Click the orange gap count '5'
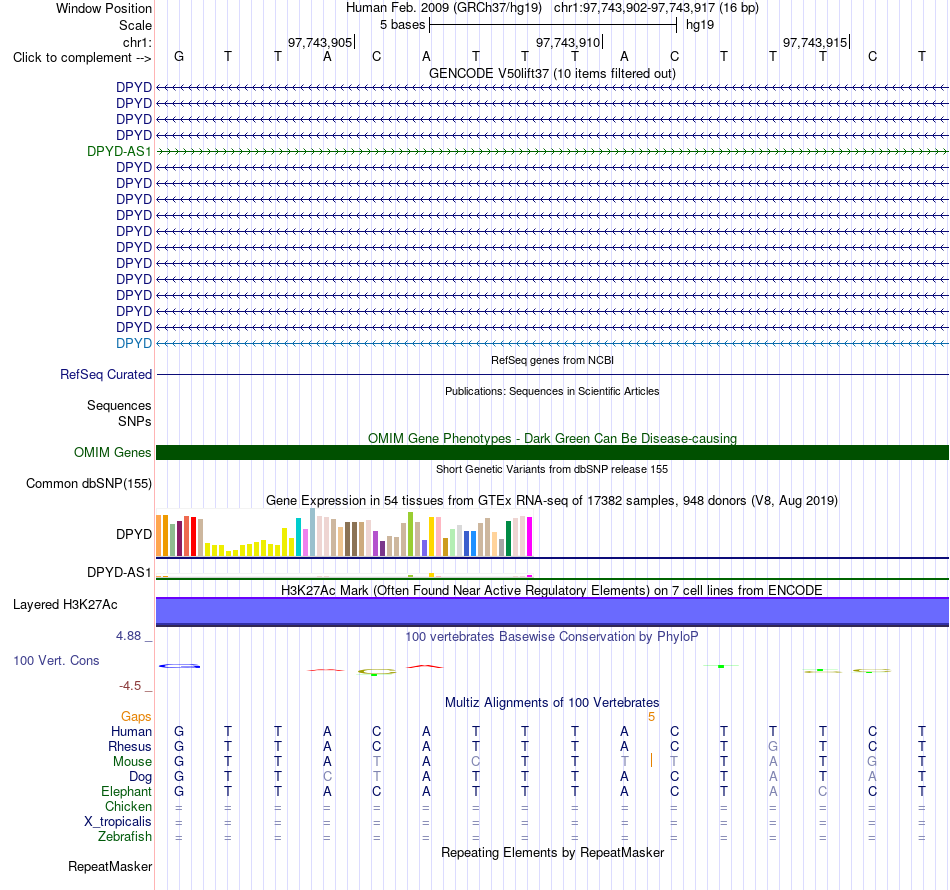The width and height of the screenshot is (950, 890). 651,717
